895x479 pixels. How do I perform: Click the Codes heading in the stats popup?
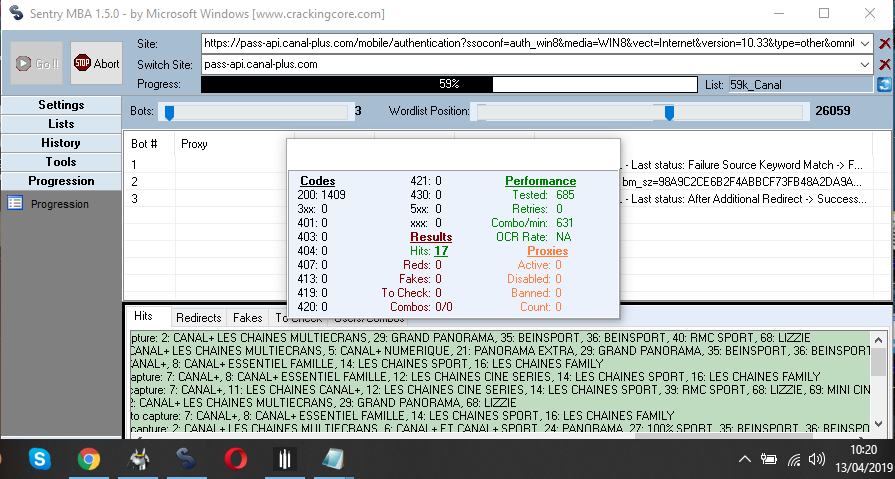pos(318,181)
